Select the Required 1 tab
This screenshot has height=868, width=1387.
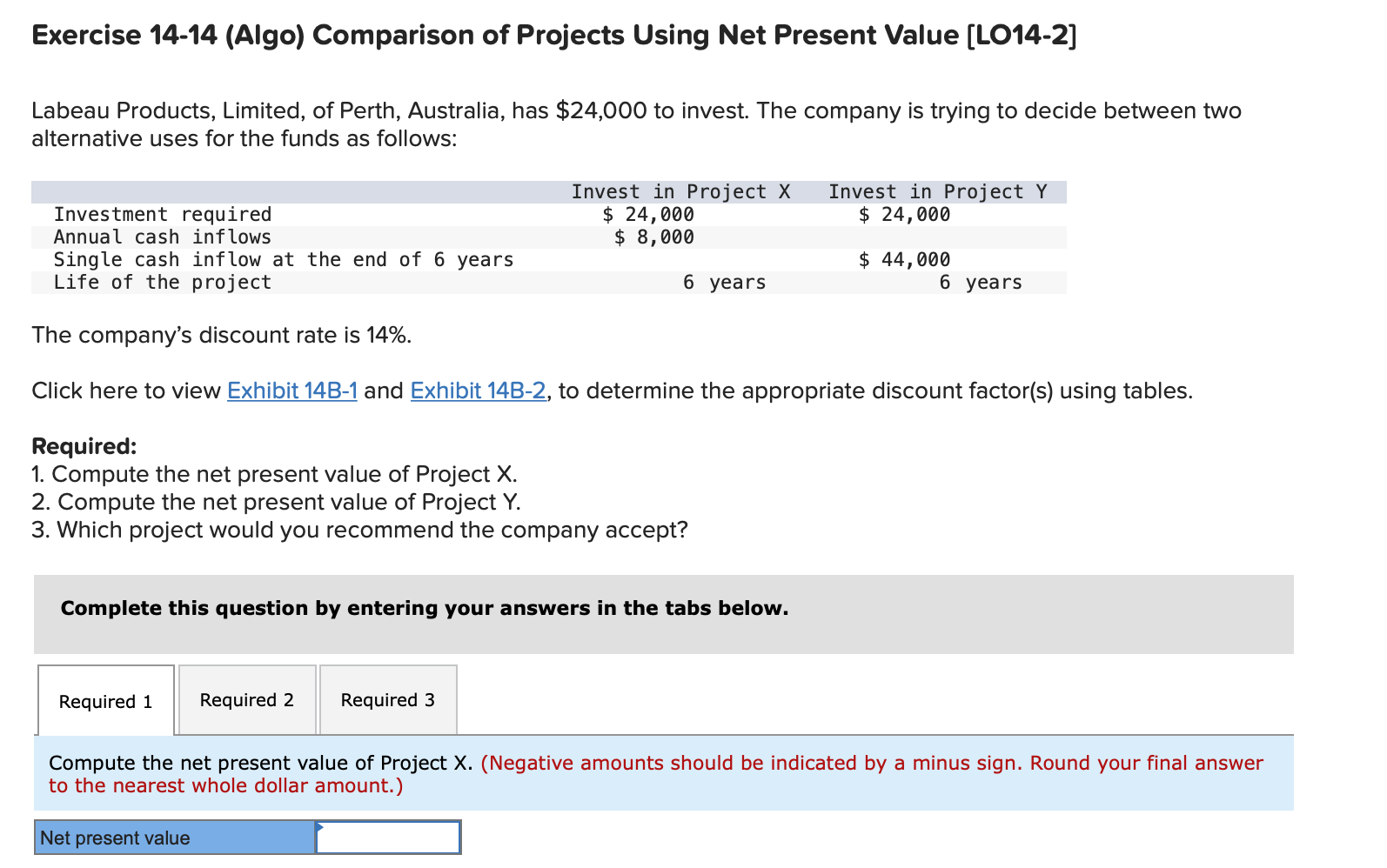[x=106, y=701]
